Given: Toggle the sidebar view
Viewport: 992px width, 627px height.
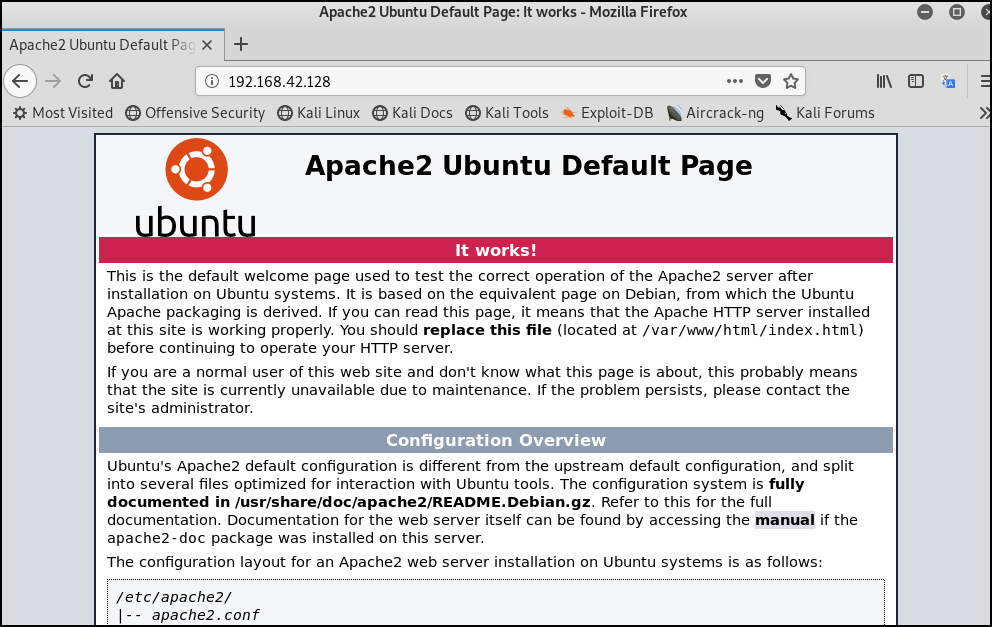Looking at the screenshot, I should click(x=915, y=82).
